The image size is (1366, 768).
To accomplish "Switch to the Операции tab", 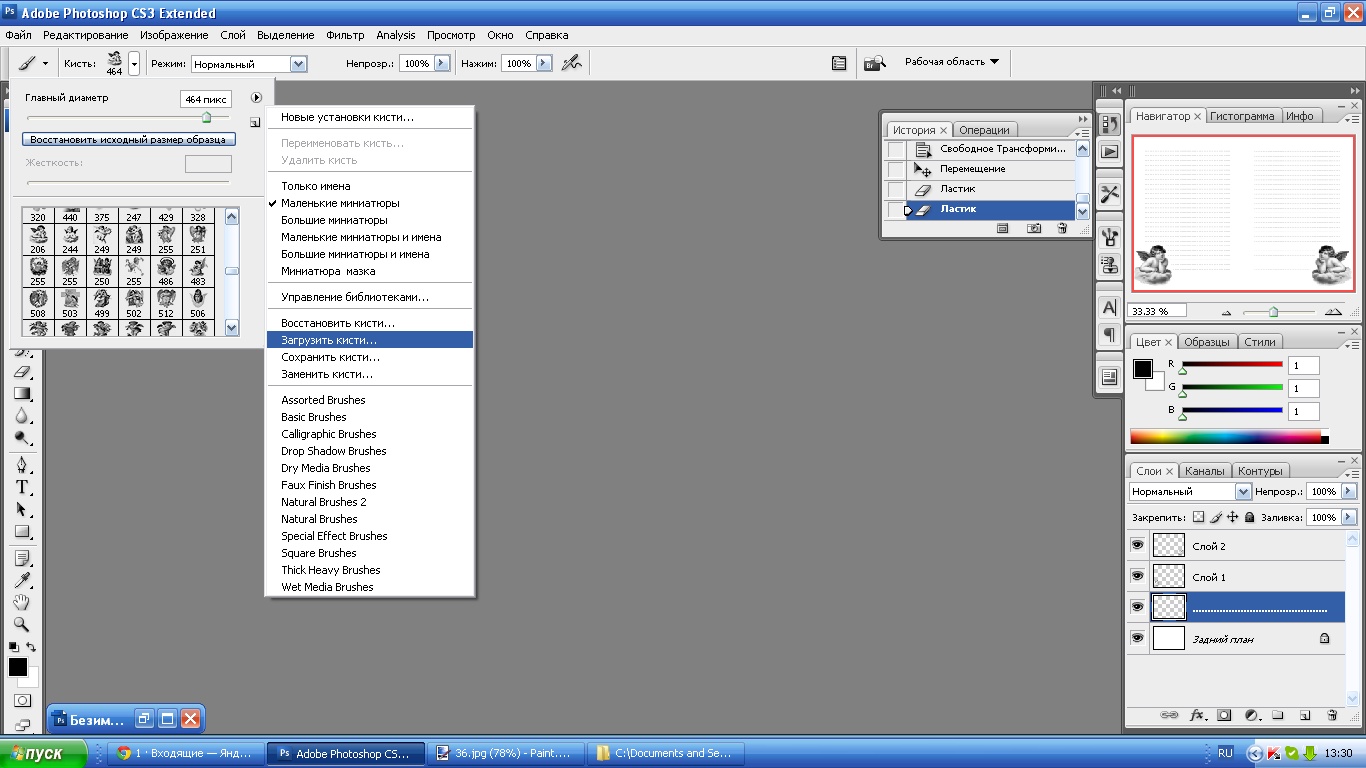I will coord(984,130).
